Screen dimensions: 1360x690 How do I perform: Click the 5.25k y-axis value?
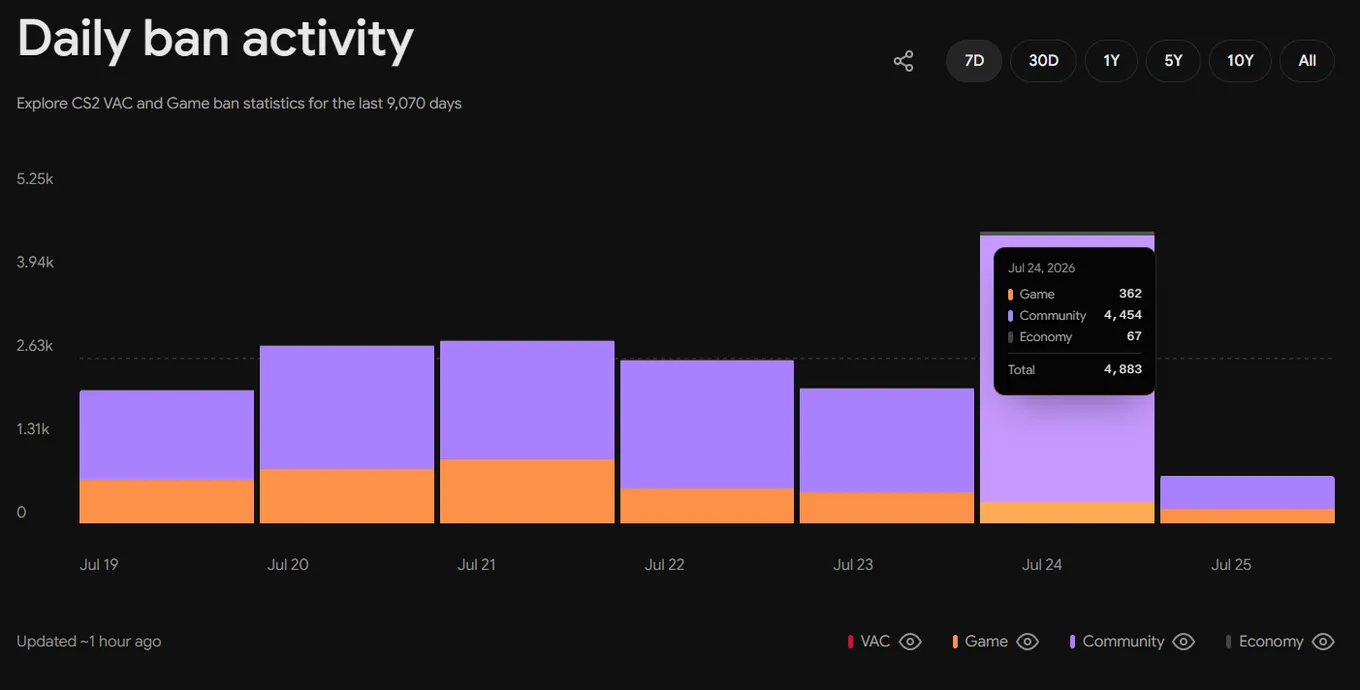click(35, 179)
